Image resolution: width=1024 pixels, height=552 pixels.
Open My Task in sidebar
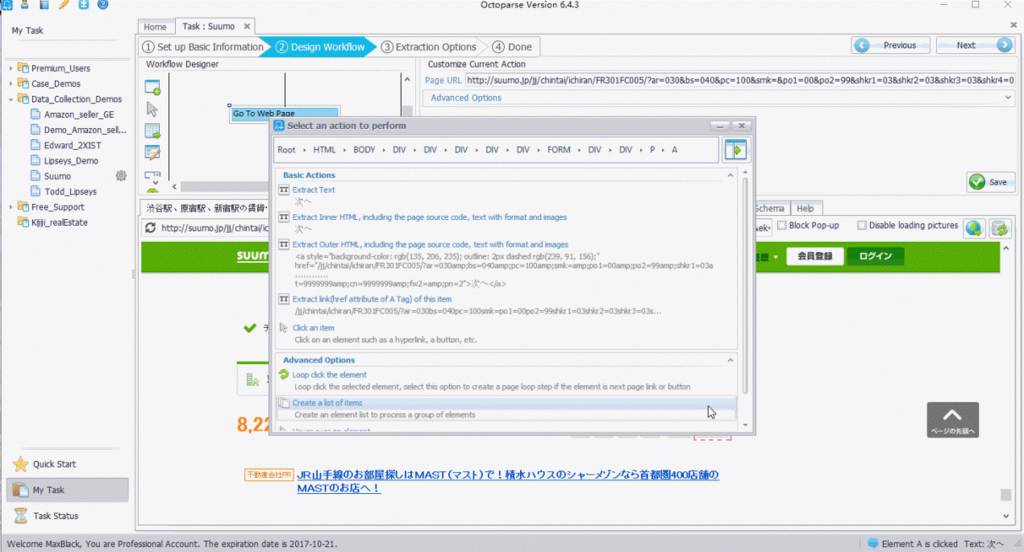(x=67, y=490)
